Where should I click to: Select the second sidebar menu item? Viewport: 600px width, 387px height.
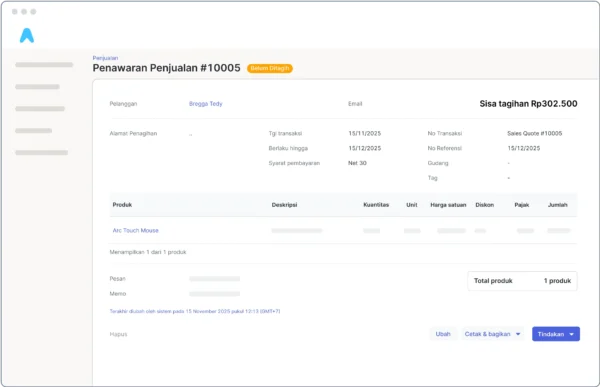(x=38, y=87)
